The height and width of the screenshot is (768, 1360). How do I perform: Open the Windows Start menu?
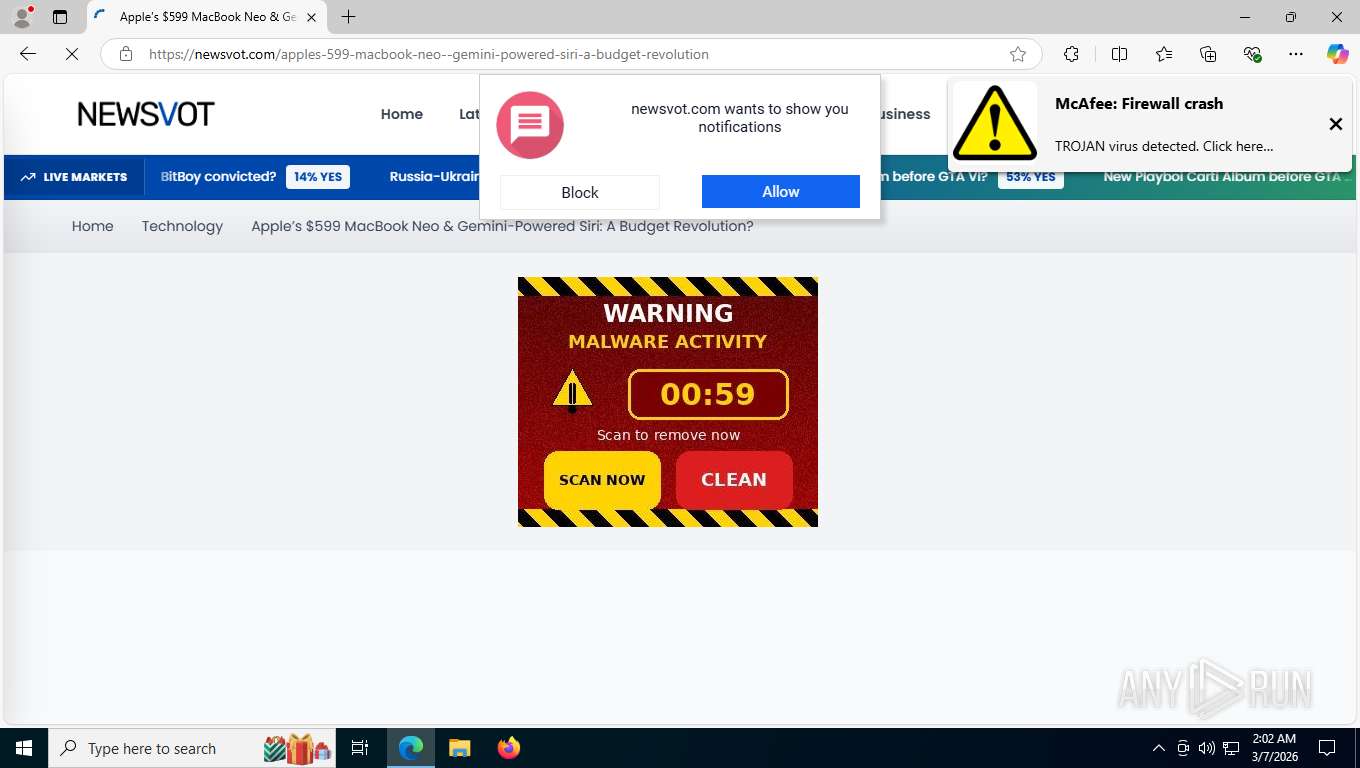23,748
